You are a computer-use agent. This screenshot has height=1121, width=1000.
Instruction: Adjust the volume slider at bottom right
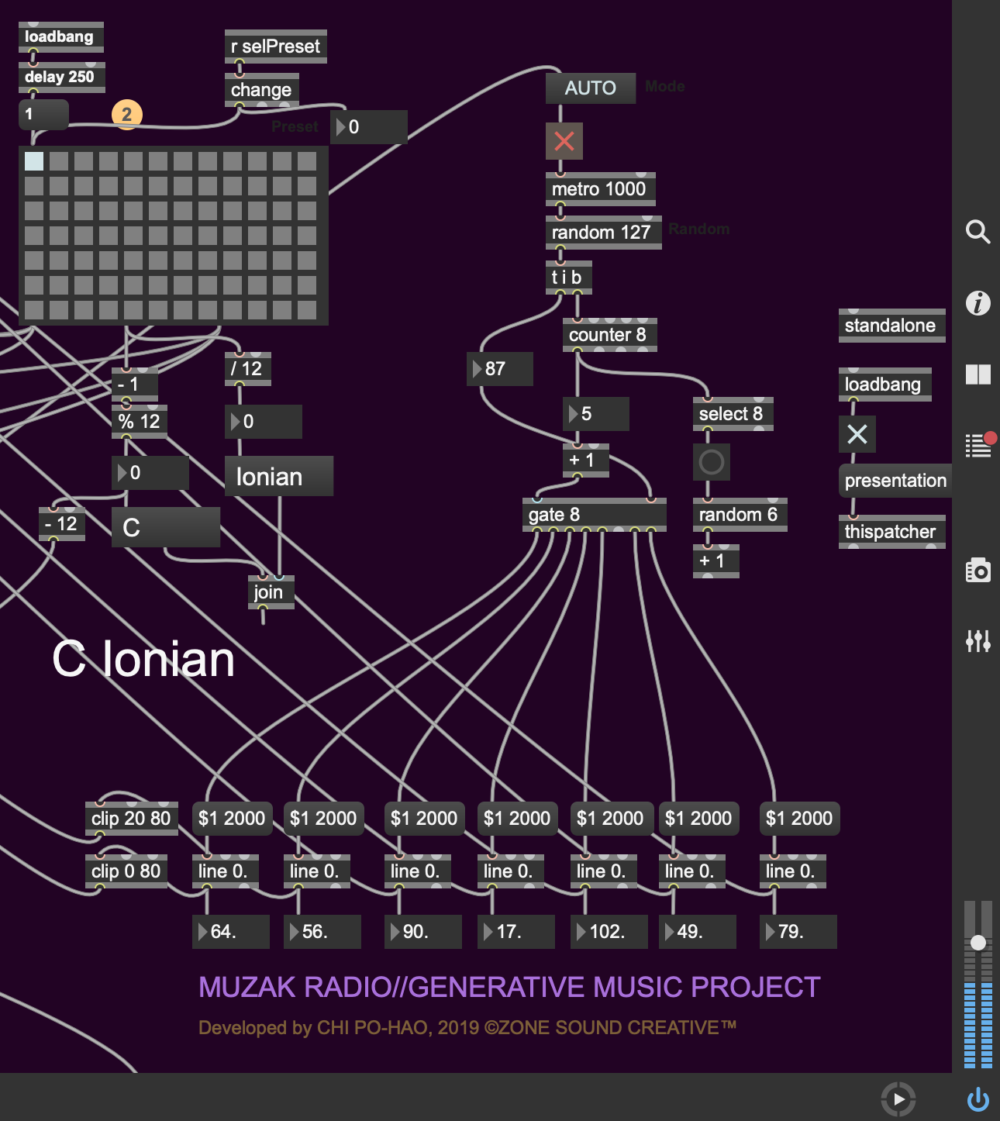(977, 941)
